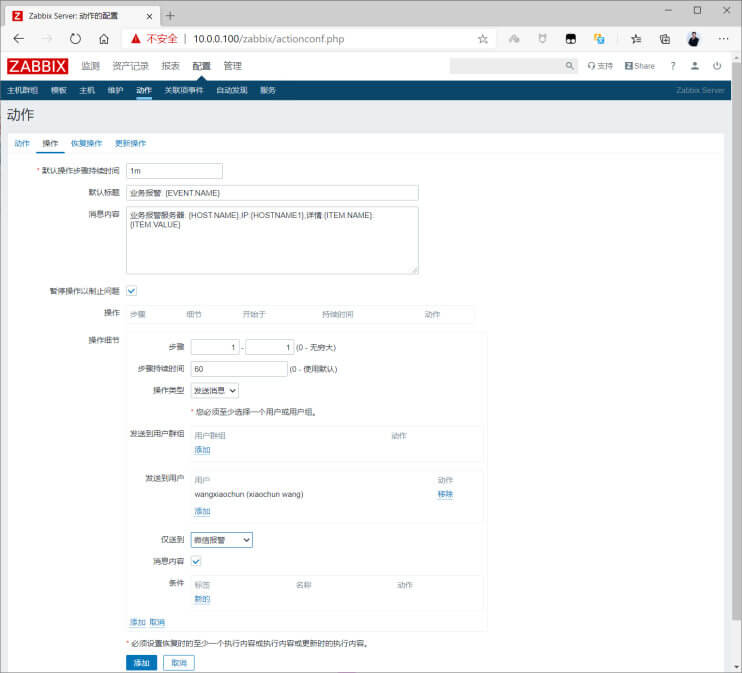Click the Zabbix logout power icon
This screenshot has width=742, height=673.
tap(717, 66)
